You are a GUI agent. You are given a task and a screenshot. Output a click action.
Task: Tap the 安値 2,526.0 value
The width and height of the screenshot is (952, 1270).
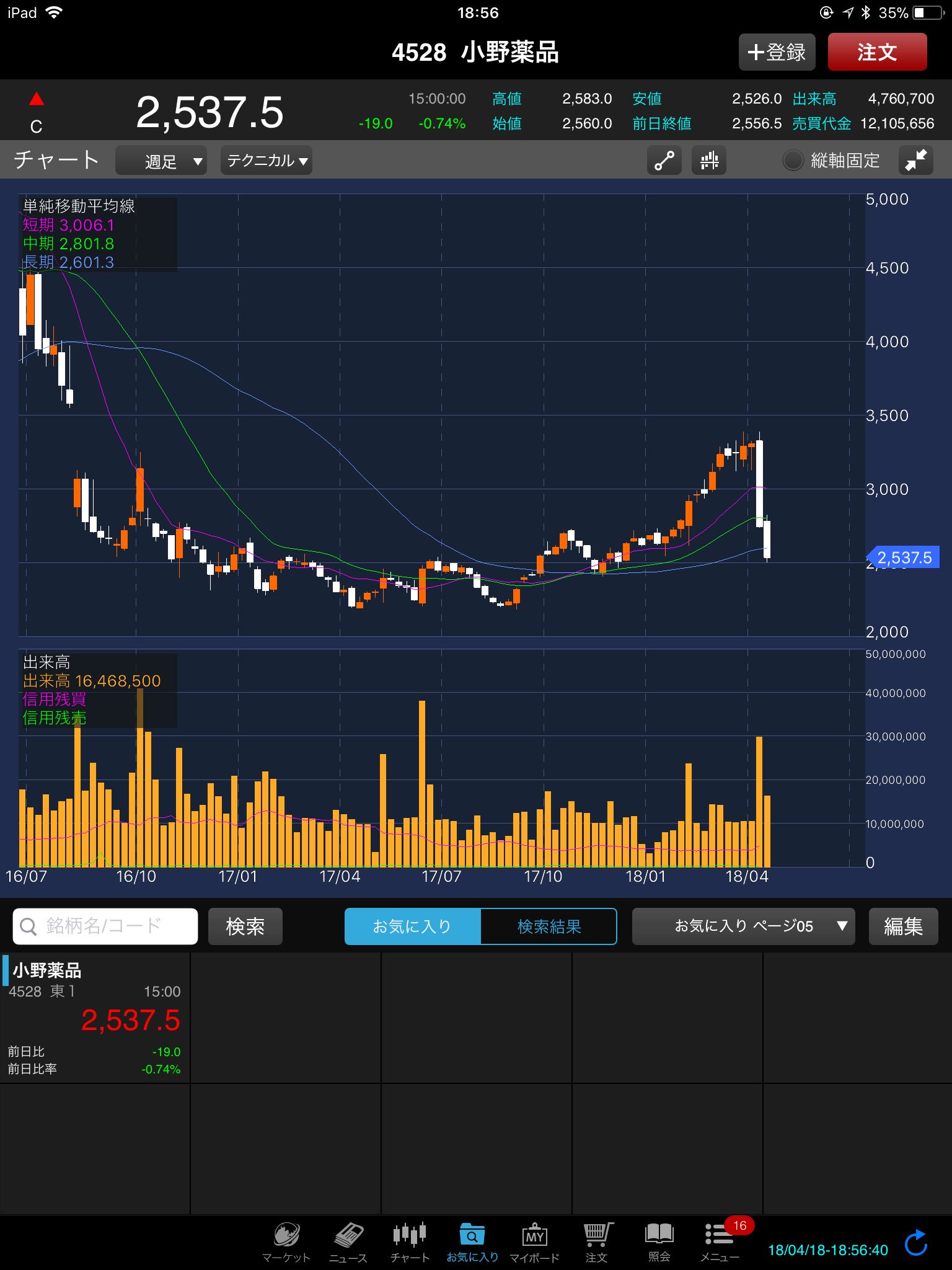coord(757,99)
